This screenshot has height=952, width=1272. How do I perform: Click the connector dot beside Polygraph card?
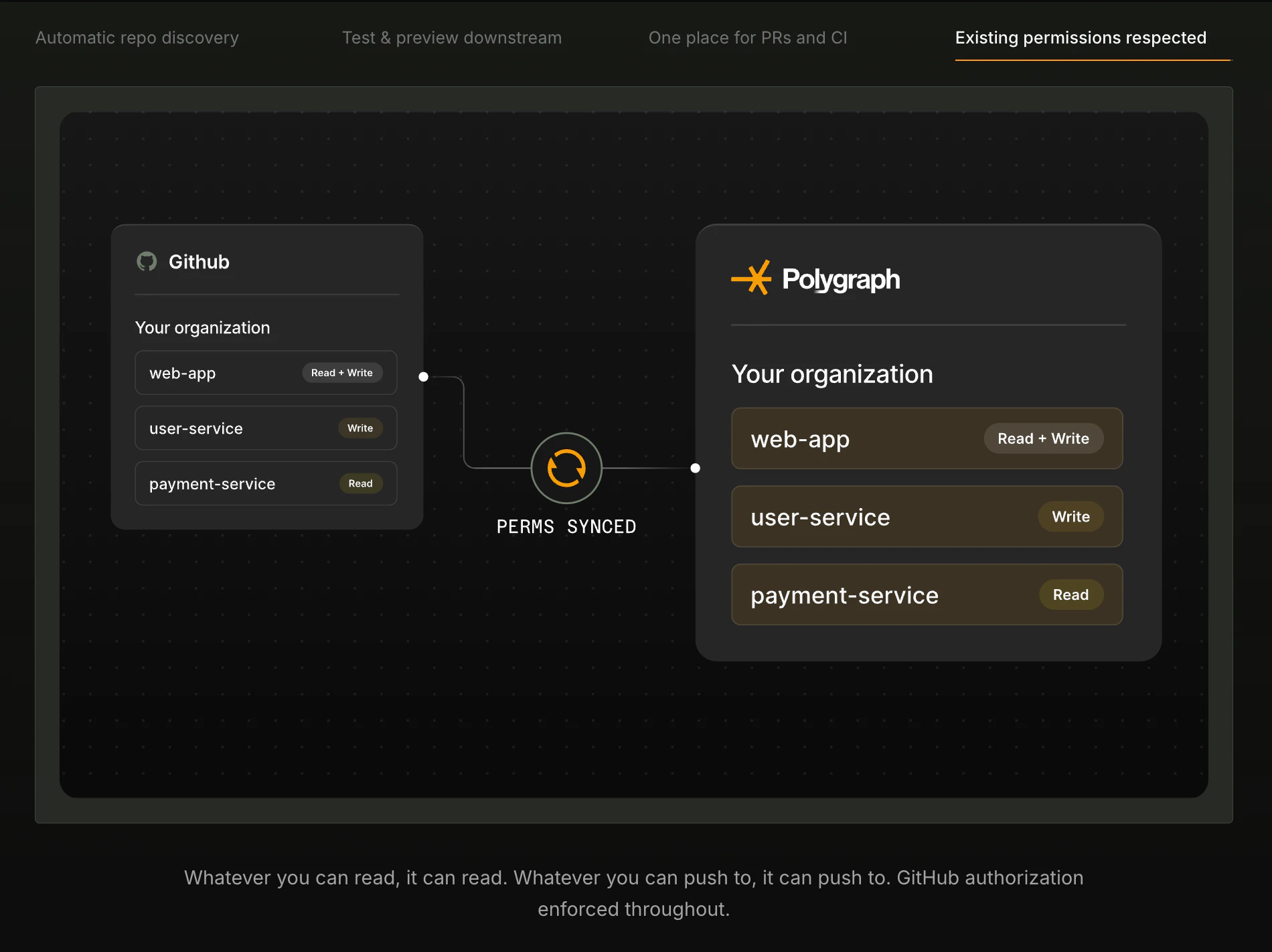pos(696,468)
